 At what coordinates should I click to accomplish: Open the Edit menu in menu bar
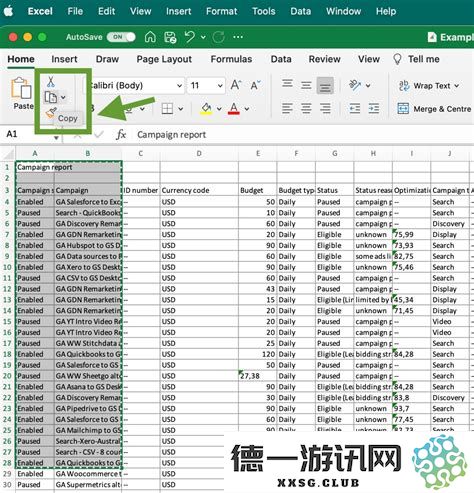click(106, 11)
